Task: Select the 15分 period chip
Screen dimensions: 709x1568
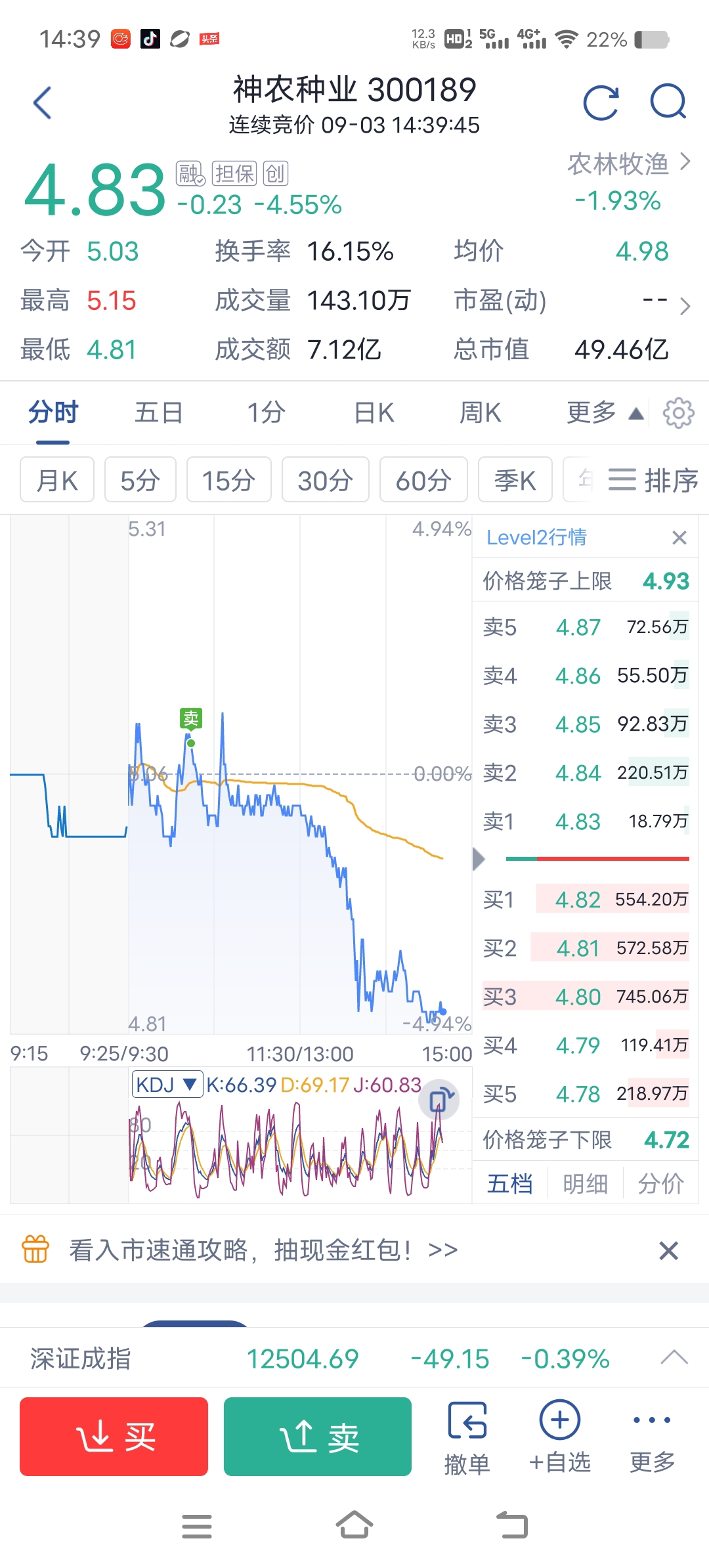Action: pos(228,479)
